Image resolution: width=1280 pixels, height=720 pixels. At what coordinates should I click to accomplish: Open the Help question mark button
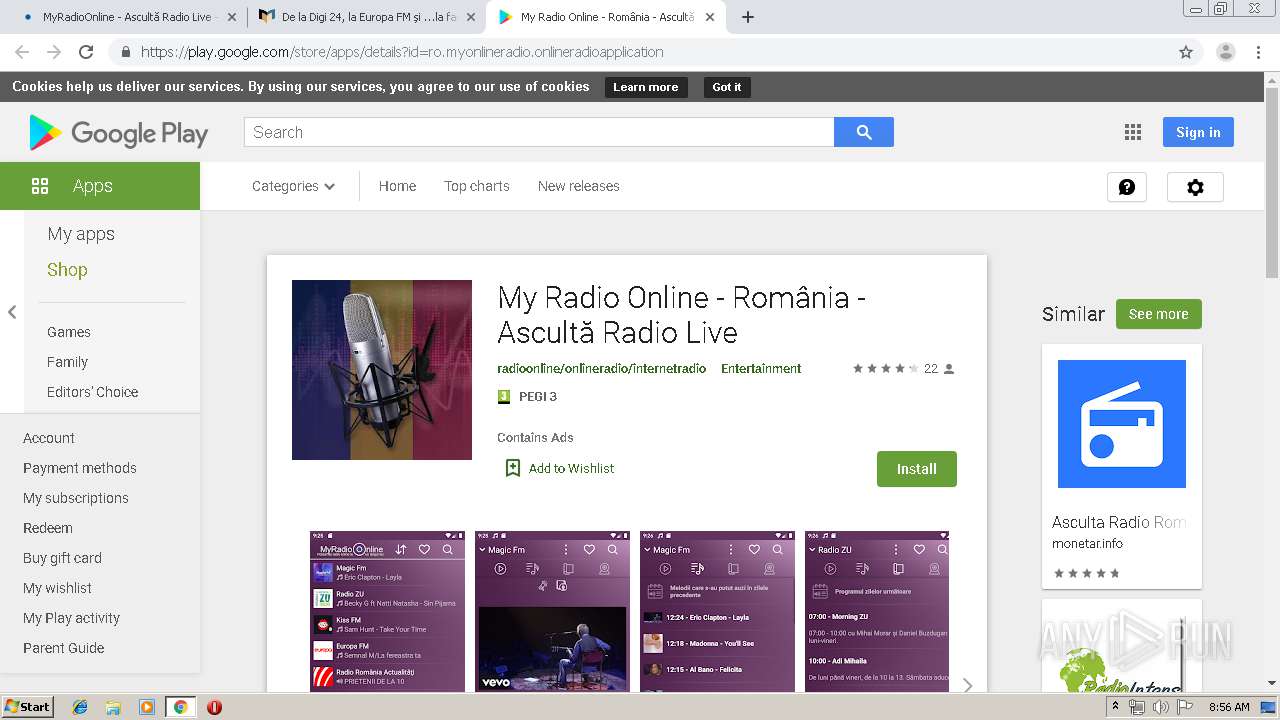click(x=1126, y=187)
